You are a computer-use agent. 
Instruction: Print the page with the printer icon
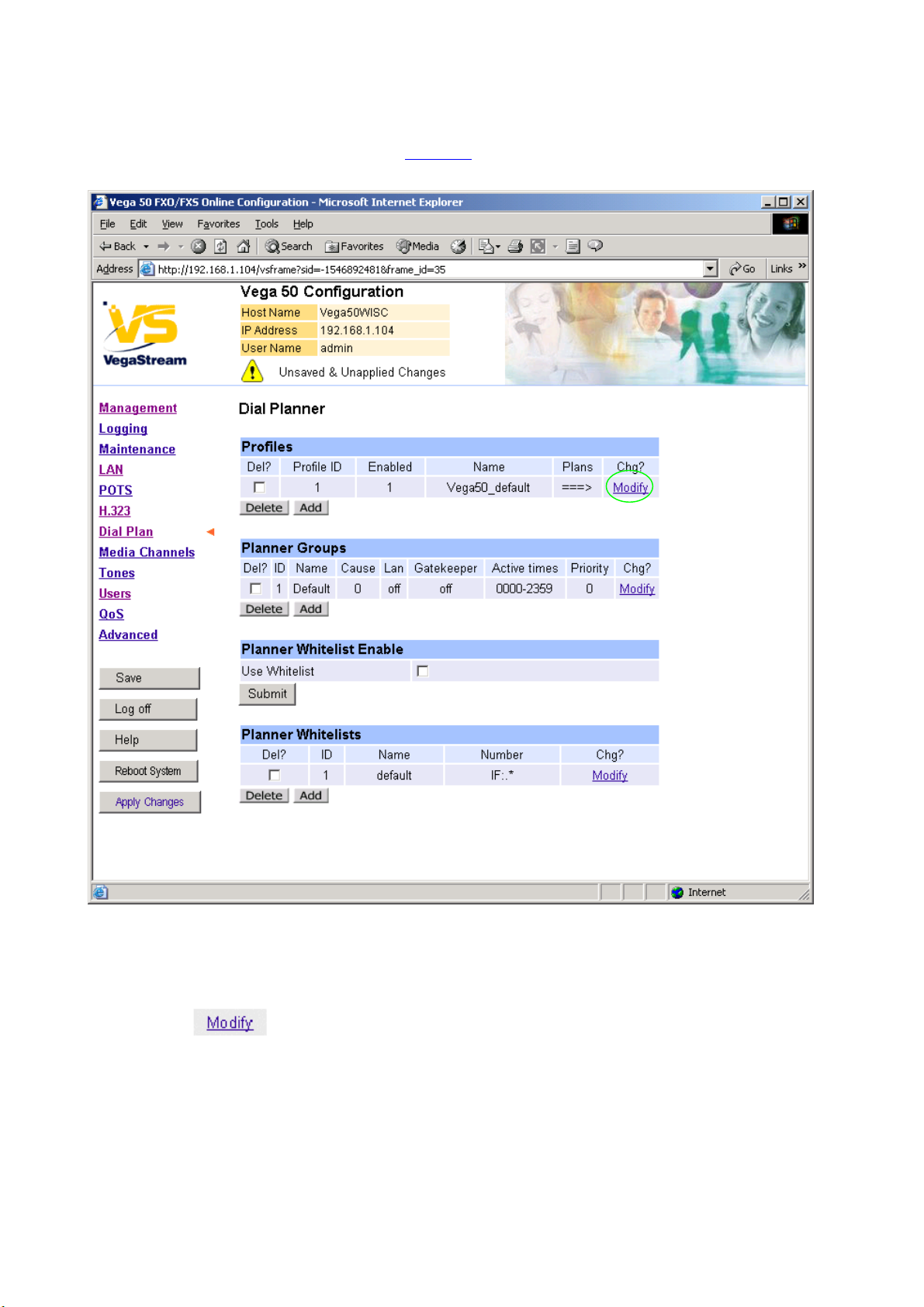pos(515,247)
